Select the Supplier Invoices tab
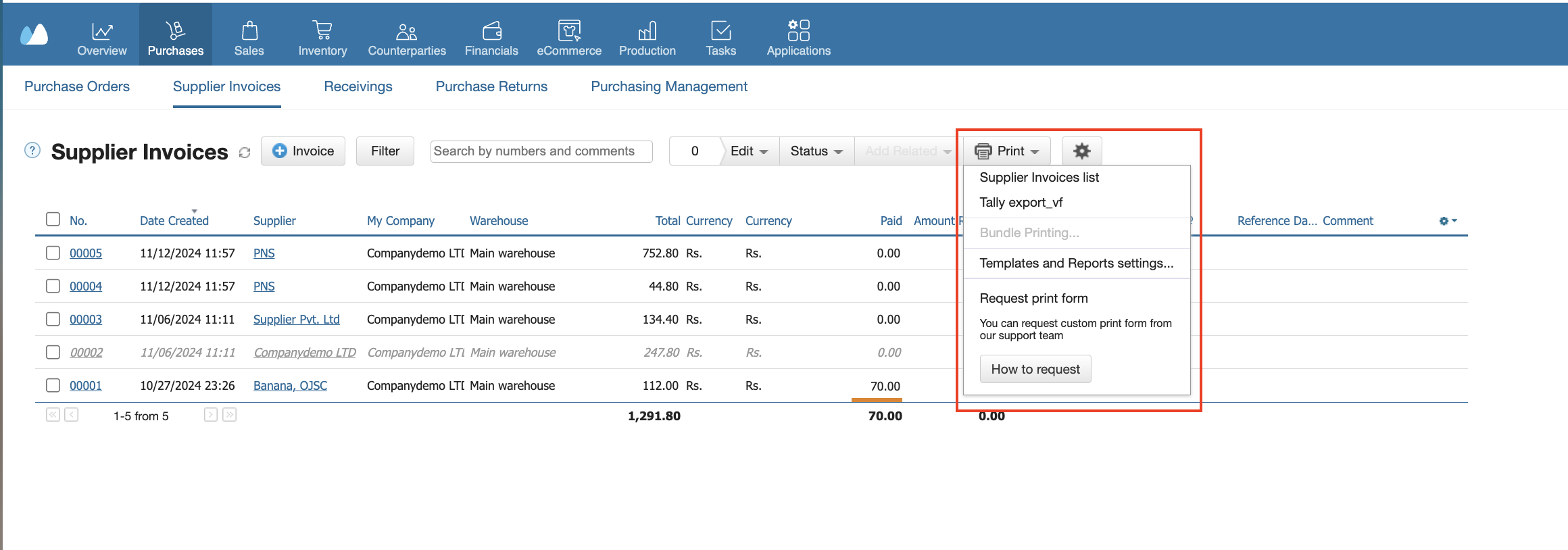1568x550 pixels. coord(226,86)
